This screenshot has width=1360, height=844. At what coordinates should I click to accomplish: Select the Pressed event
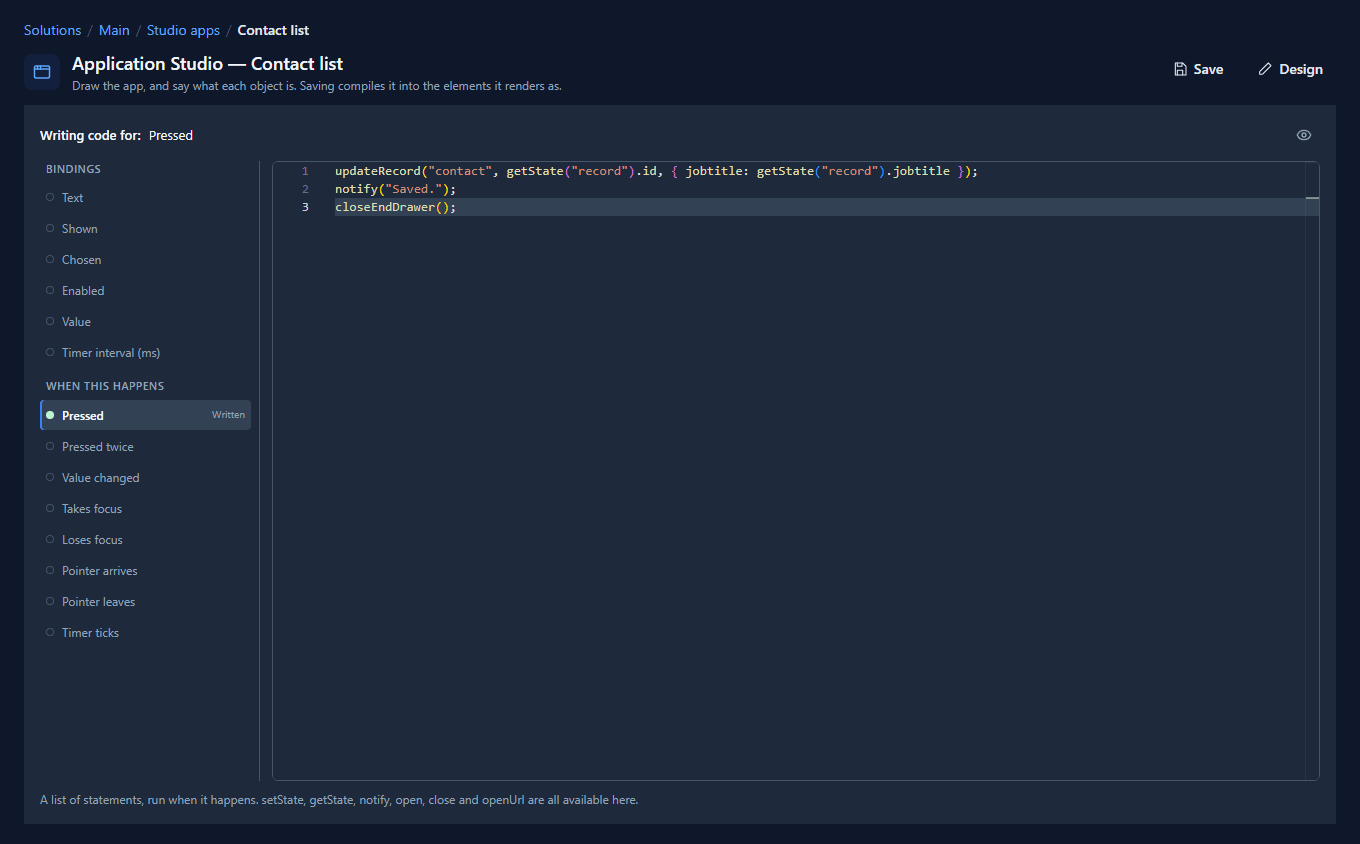(145, 415)
